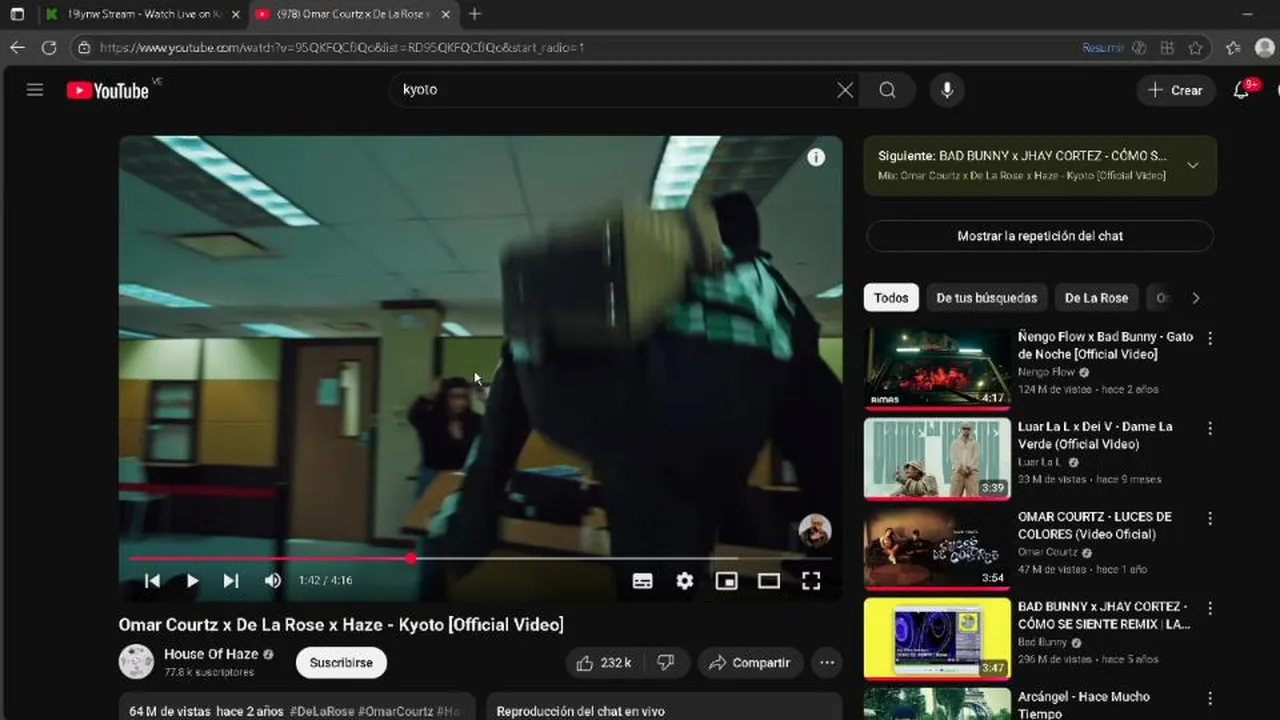Open the channel watermark on video

coord(815,531)
